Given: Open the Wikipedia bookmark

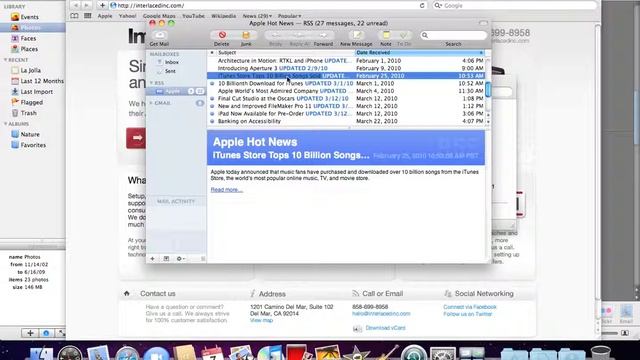Looking at the screenshot, I should click(223, 16).
